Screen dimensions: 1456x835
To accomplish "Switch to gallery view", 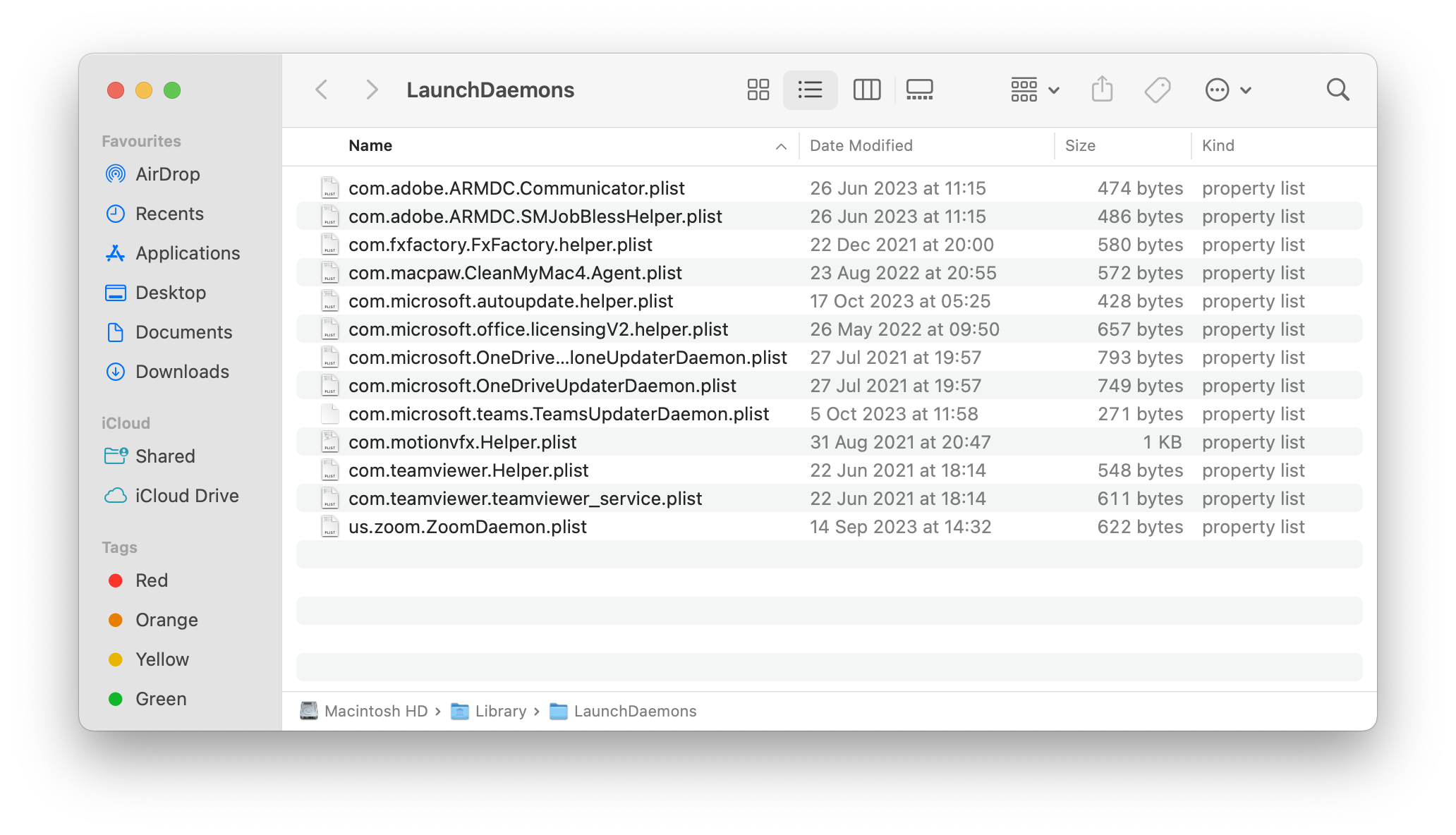I will [x=919, y=90].
